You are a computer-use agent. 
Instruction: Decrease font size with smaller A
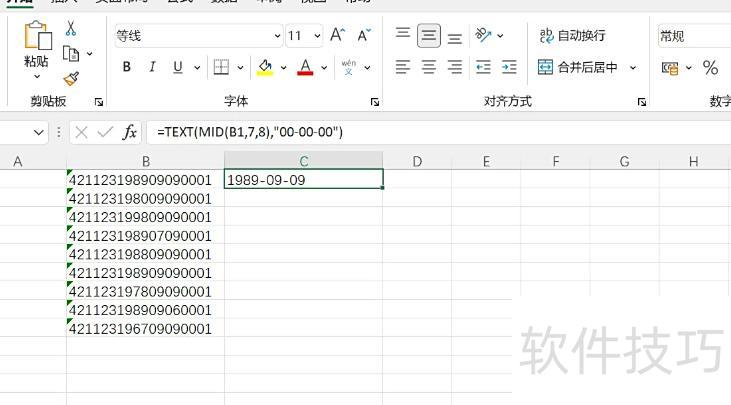point(364,35)
